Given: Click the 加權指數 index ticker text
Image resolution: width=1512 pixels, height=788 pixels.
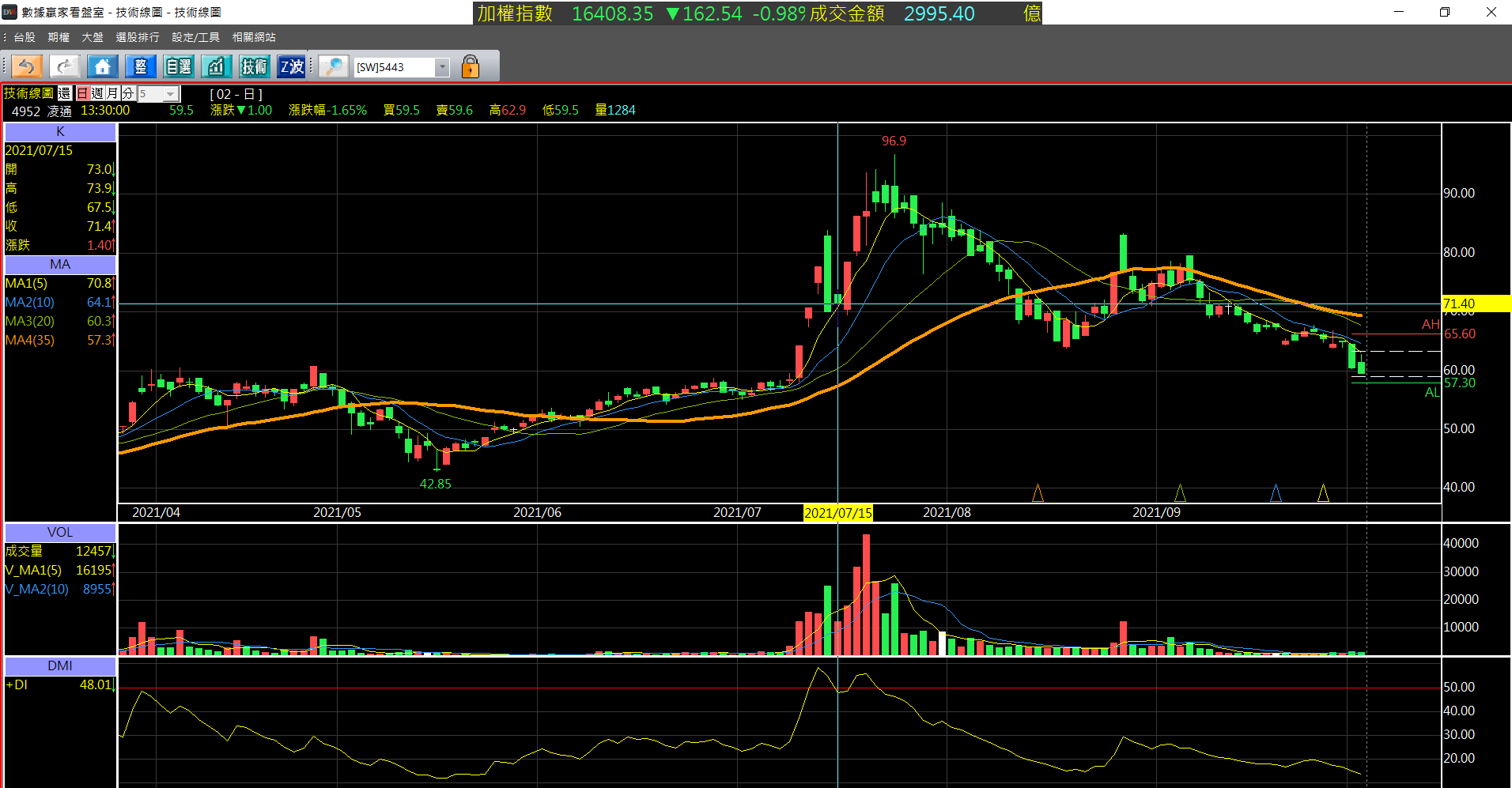Looking at the screenshot, I should click(x=515, y=13).
